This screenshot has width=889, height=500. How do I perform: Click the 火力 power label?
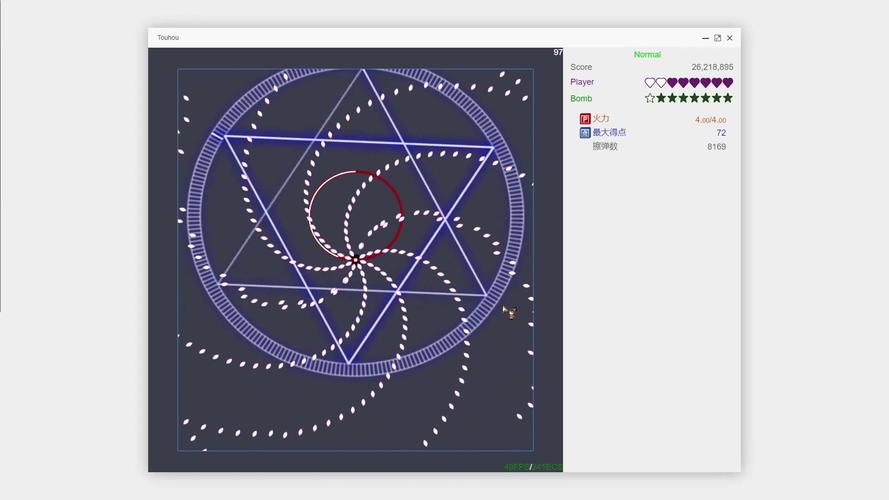601,118
